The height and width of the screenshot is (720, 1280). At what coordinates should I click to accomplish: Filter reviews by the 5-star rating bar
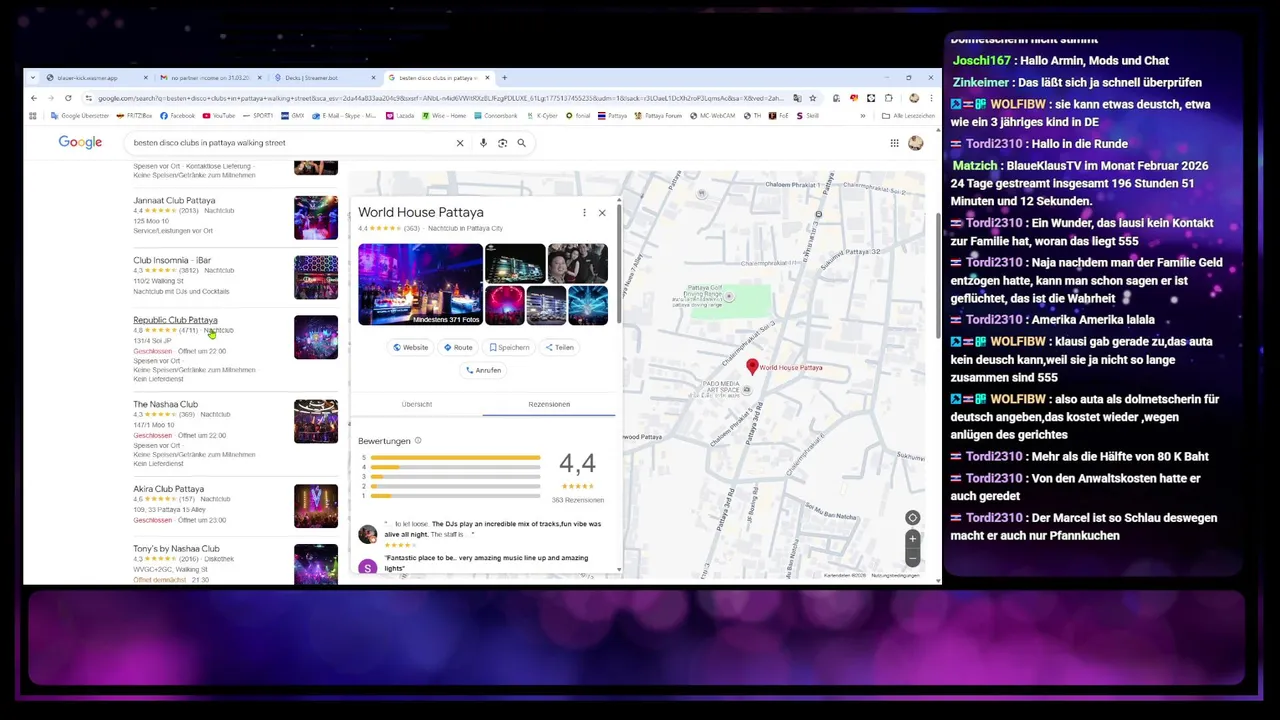[x=455, y=457]
